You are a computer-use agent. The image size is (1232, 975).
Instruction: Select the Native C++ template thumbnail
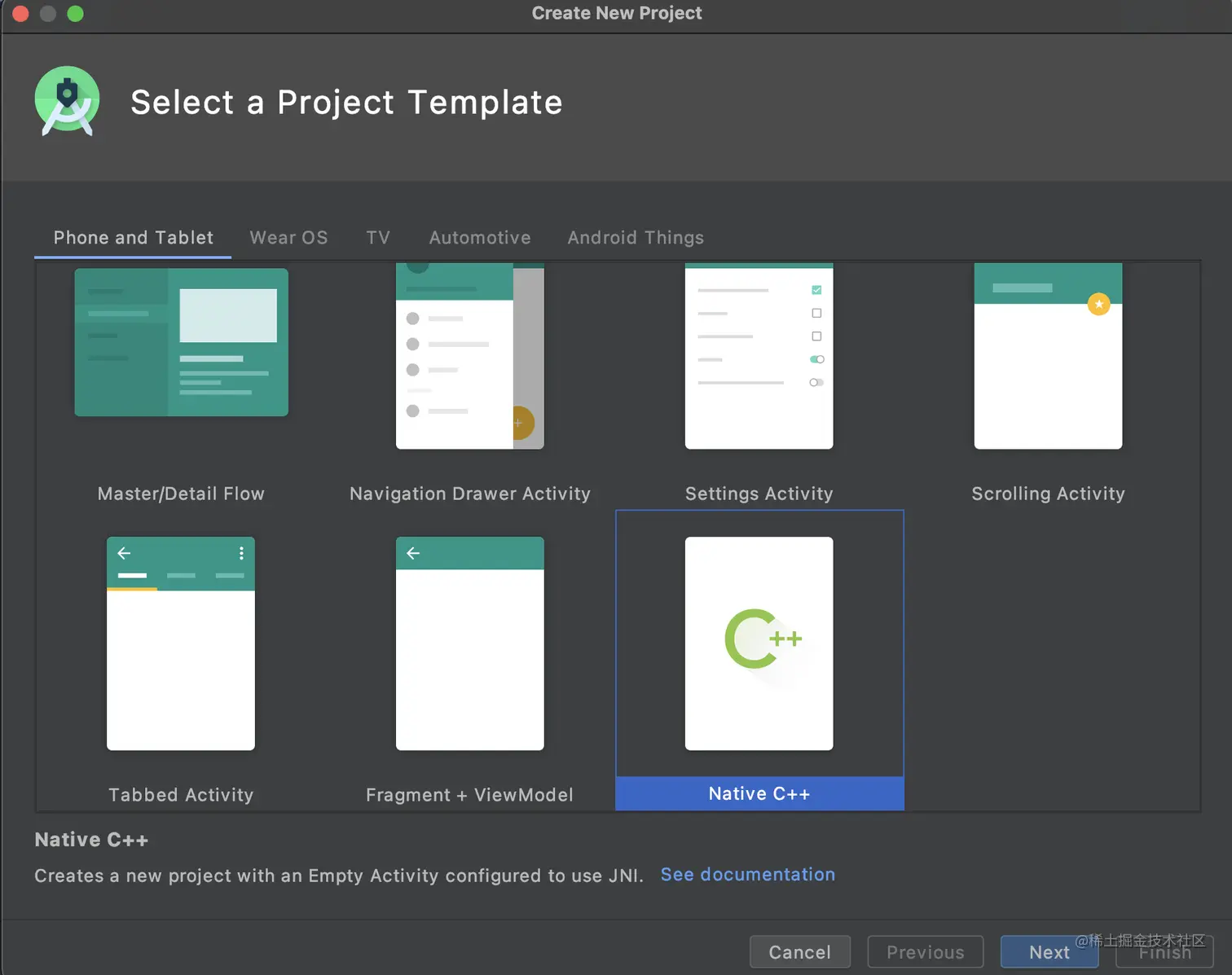759,643
